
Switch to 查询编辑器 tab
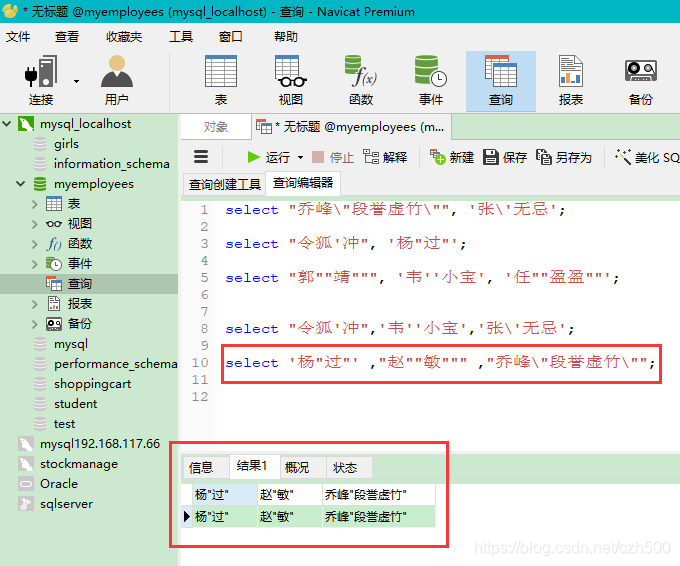point(303,183)
